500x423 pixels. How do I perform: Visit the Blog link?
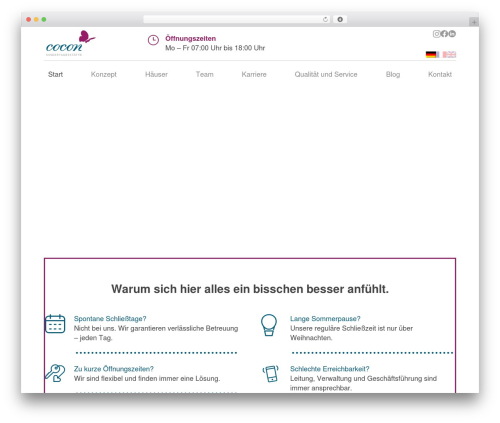click(393, 74)
